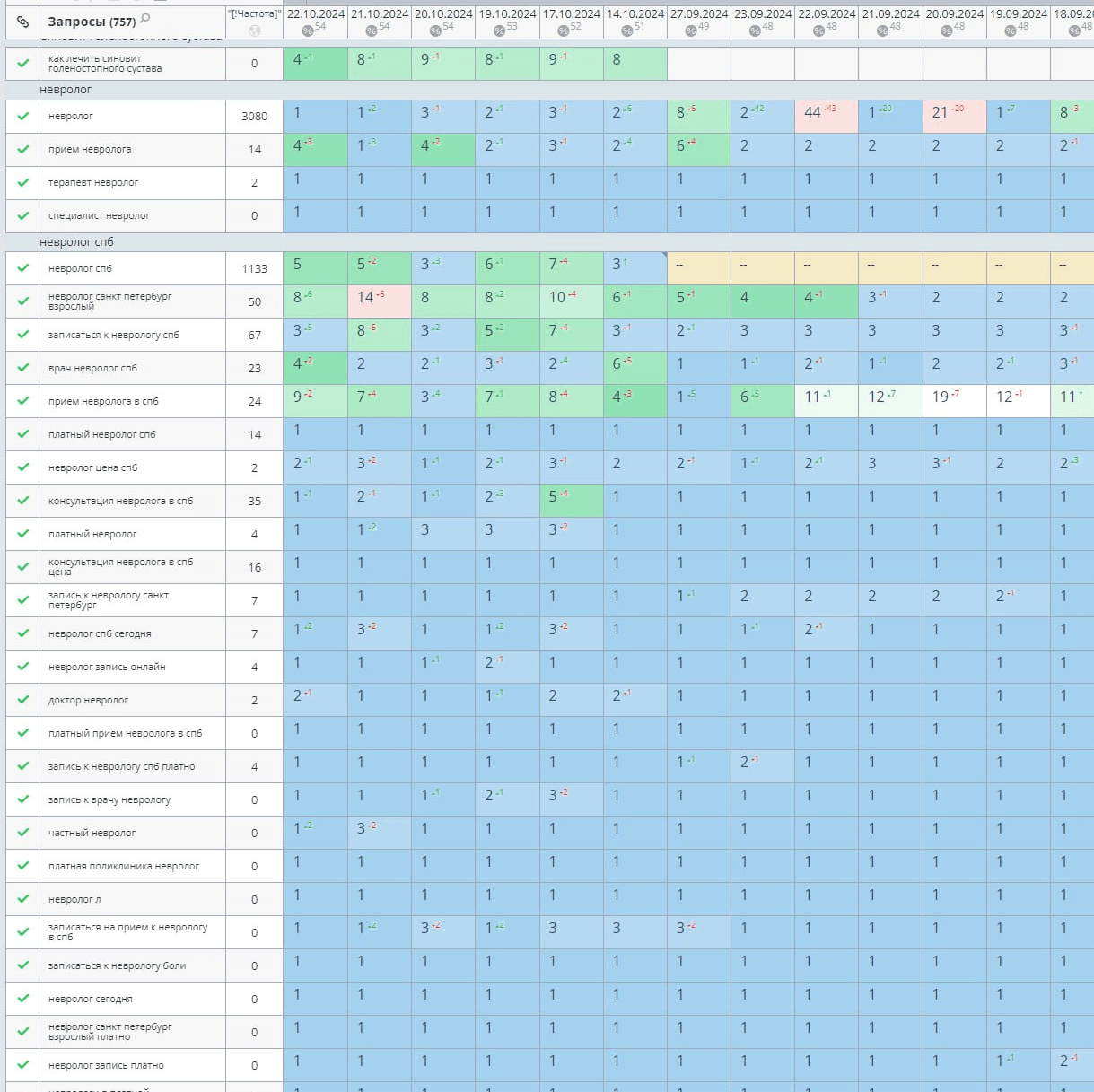Click green checkmark of 'доктор невролог' row

click(x=23, y=700)
